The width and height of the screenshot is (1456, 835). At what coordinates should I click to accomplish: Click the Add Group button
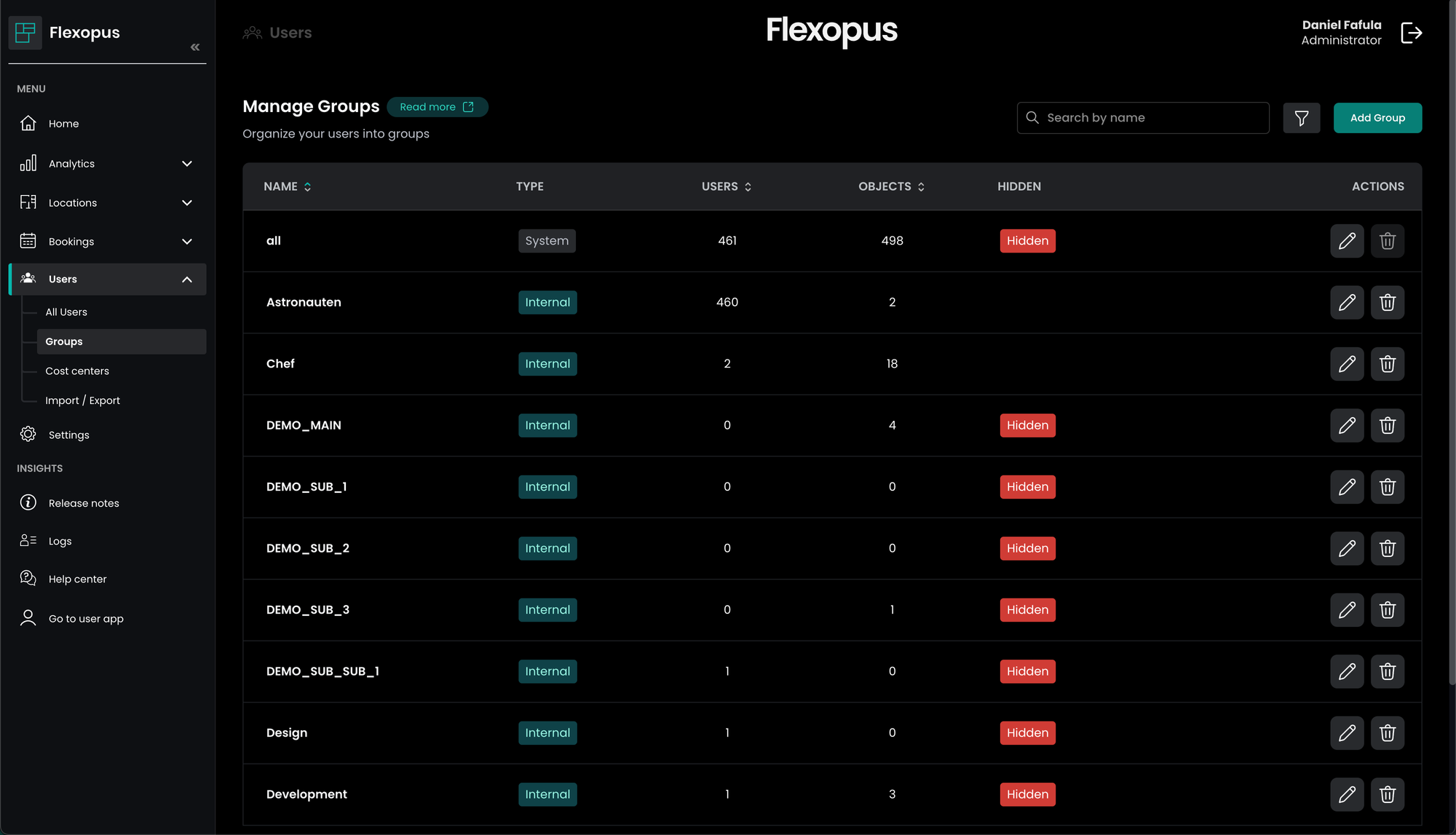tap(1377, 118)
